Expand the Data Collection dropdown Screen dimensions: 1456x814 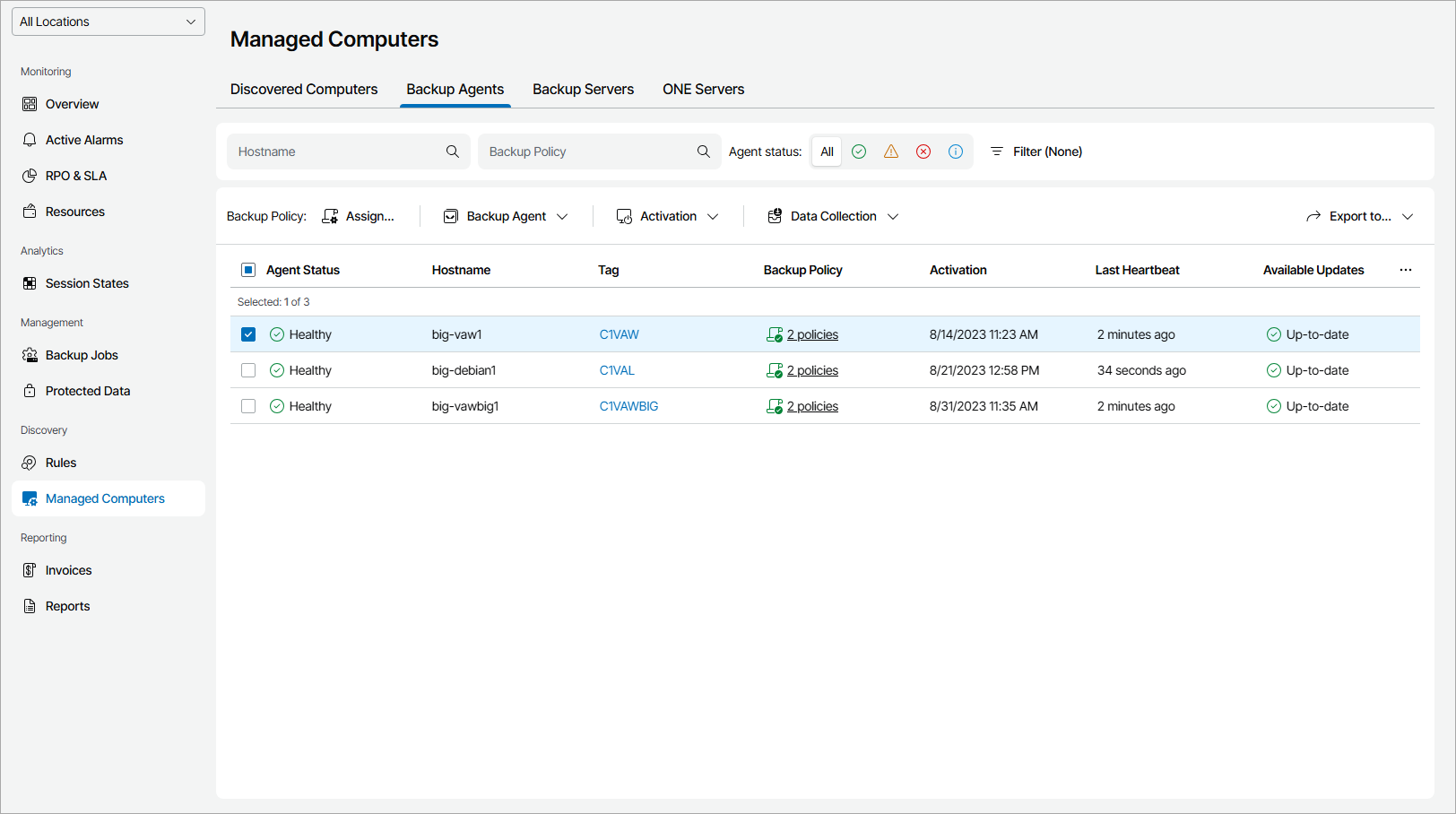834,216
